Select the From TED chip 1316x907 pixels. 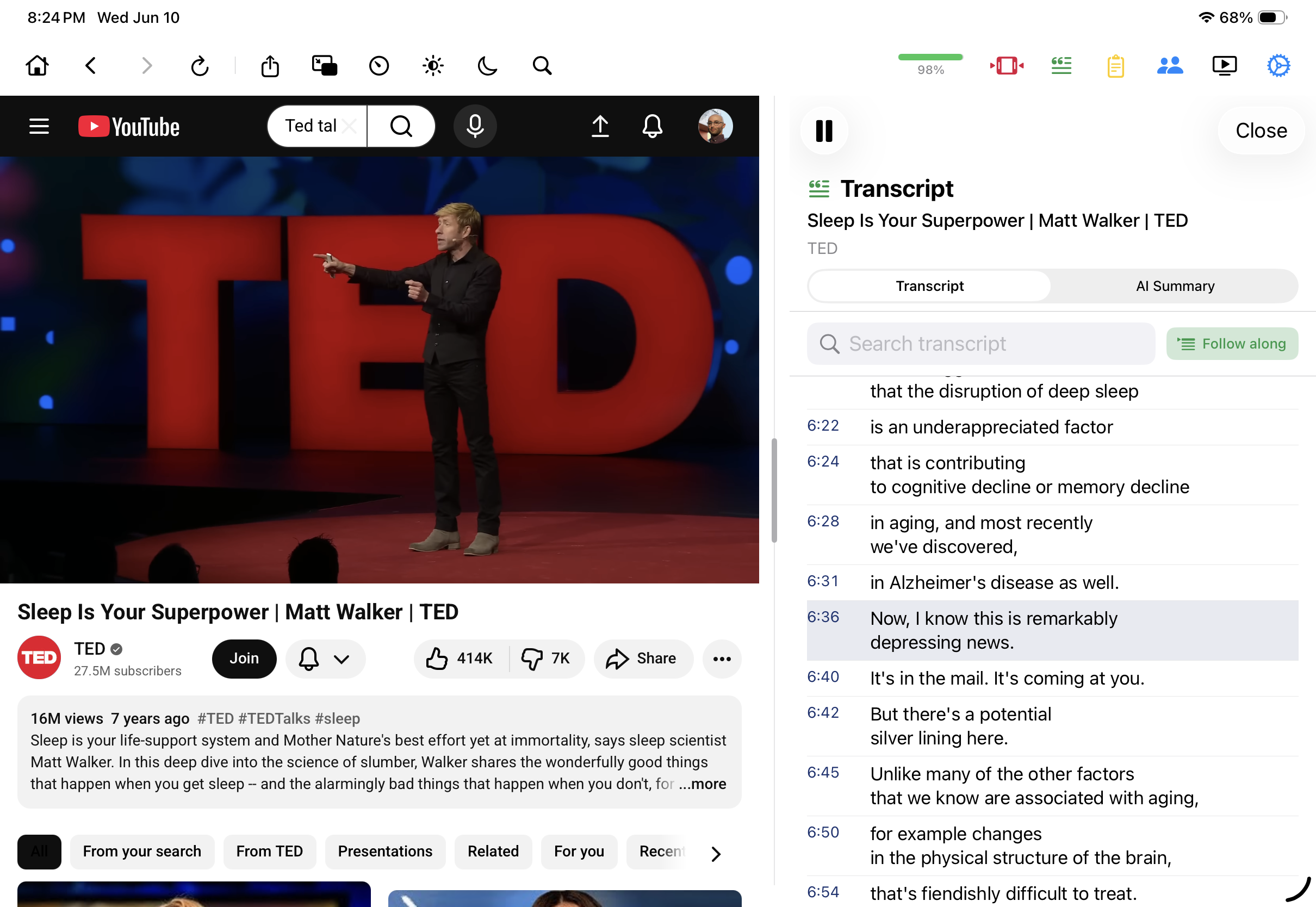click(269, 852)
